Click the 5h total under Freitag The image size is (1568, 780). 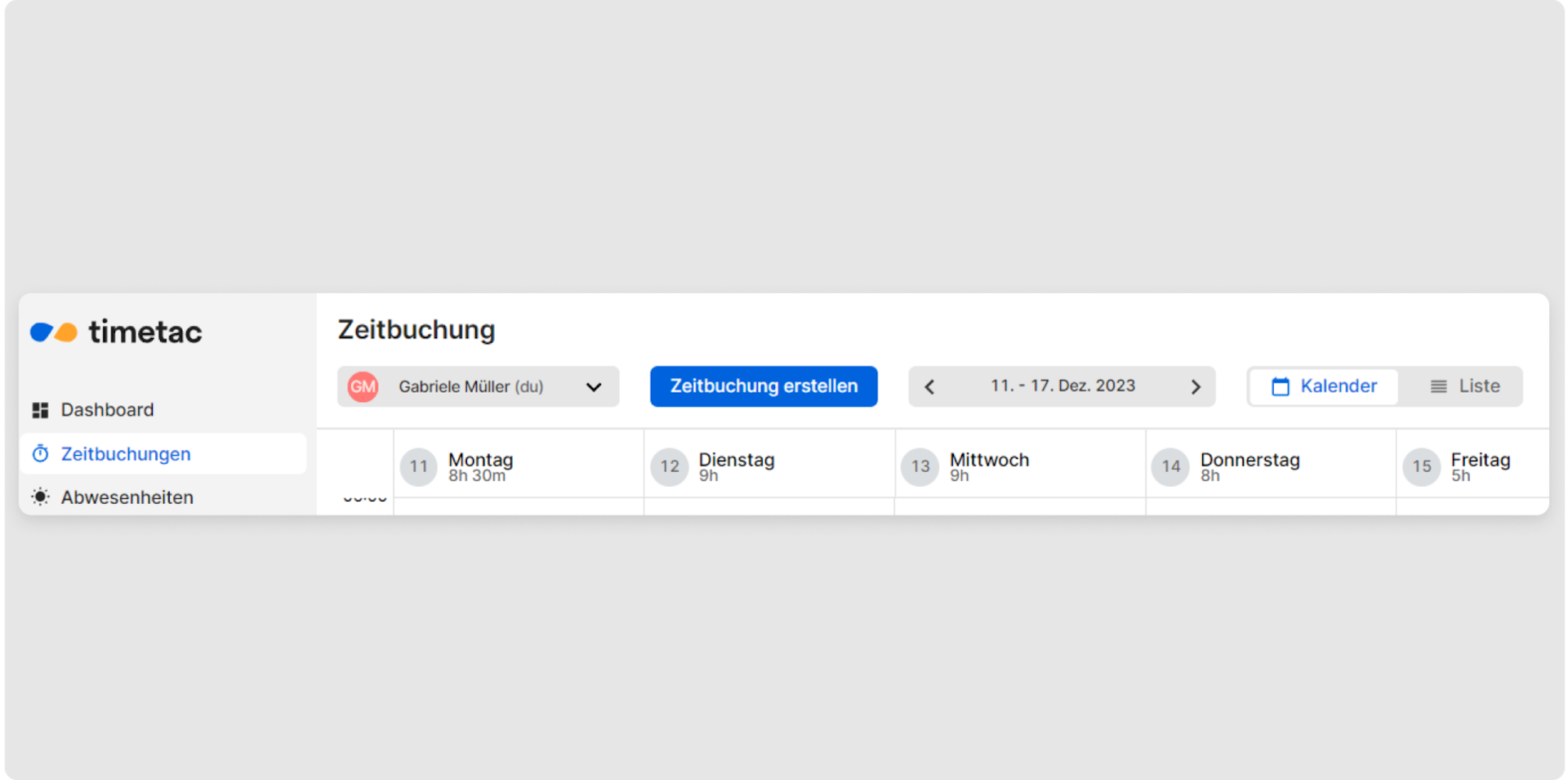point(1461,475)
